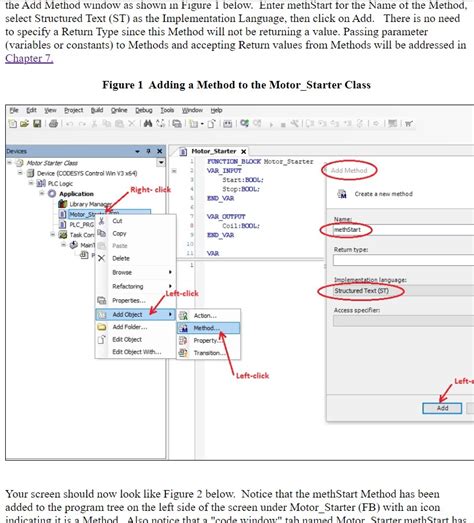The width and height of the screenshot is (474, 523).
Task: Click the Print toolbar icon
Action: click(53, 124)
